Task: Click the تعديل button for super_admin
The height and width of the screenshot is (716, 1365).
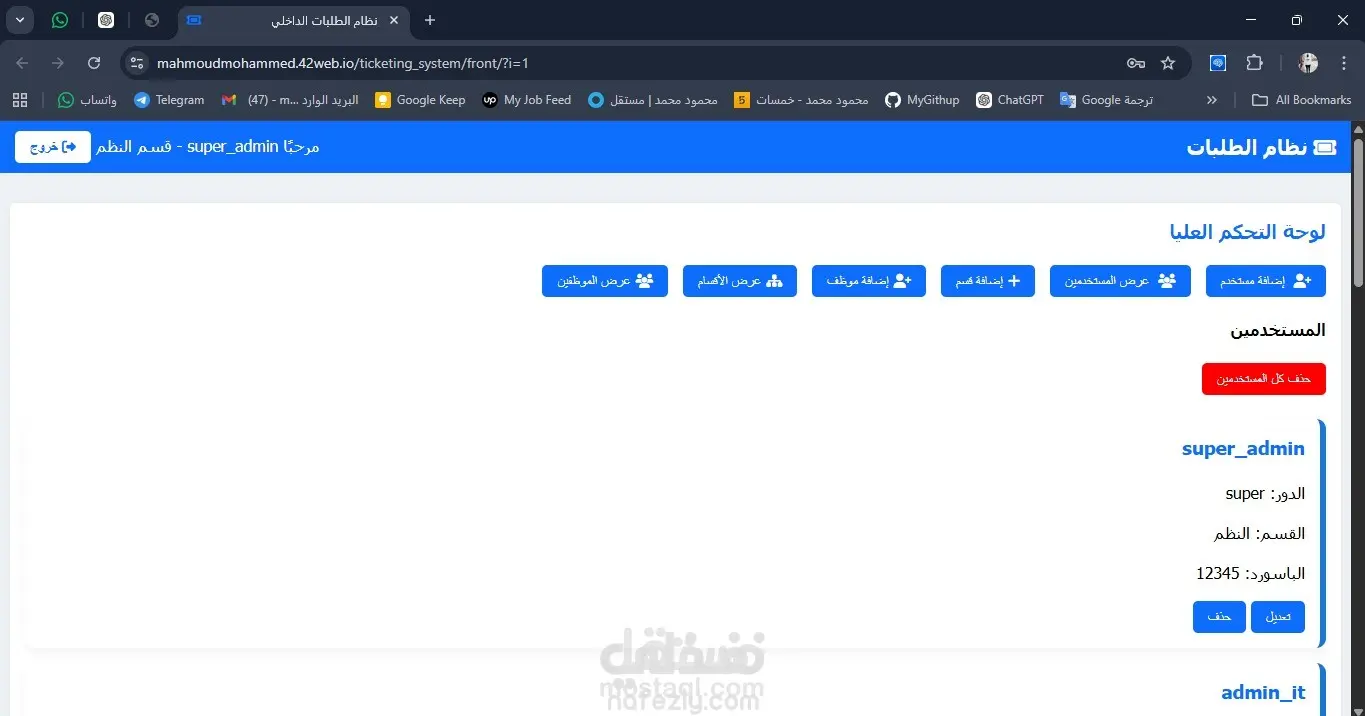Action: 1278,617
